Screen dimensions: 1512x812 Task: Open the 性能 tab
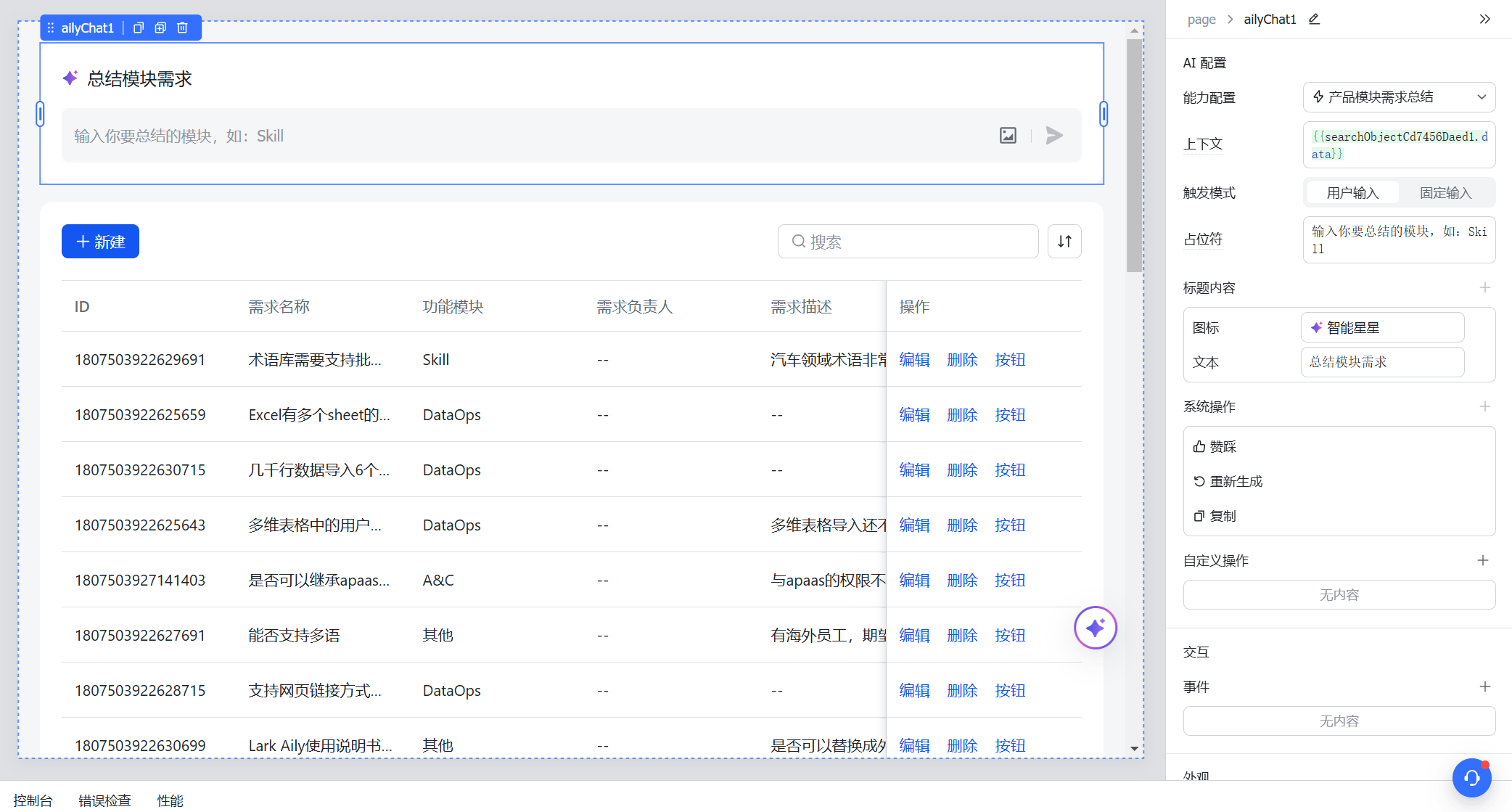pos(170,800)
